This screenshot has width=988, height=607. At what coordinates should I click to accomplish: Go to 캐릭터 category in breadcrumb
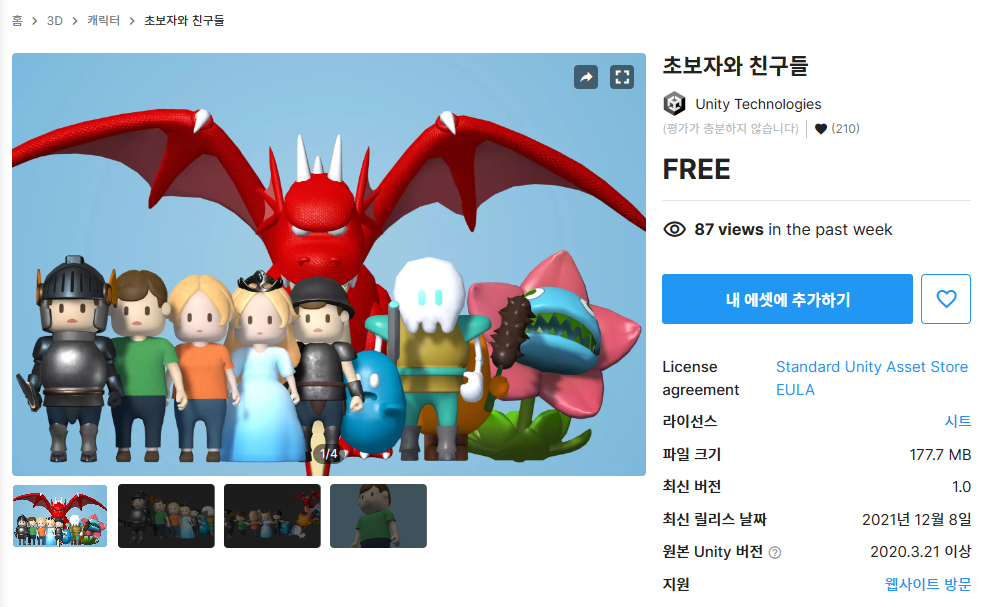(103, 21)
